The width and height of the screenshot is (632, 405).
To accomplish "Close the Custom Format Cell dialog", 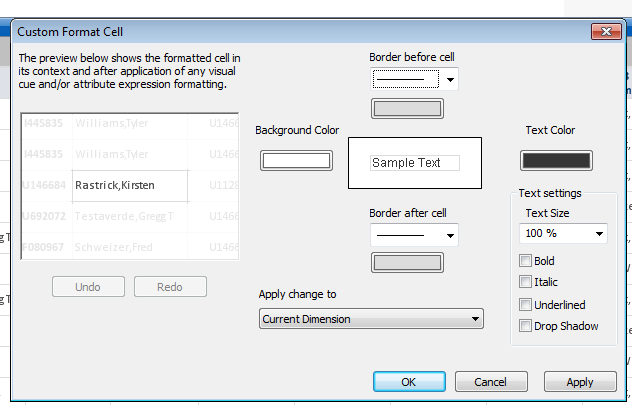I will pos(605,33).
